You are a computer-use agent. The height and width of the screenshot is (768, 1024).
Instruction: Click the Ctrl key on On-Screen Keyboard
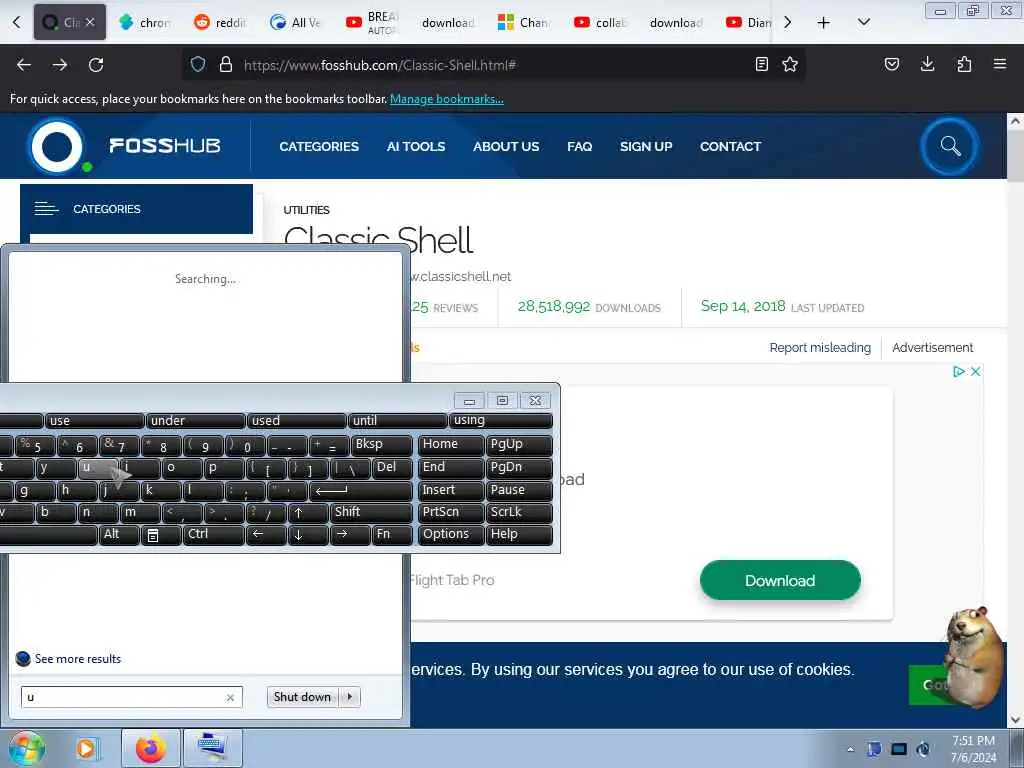click(214, 534)
